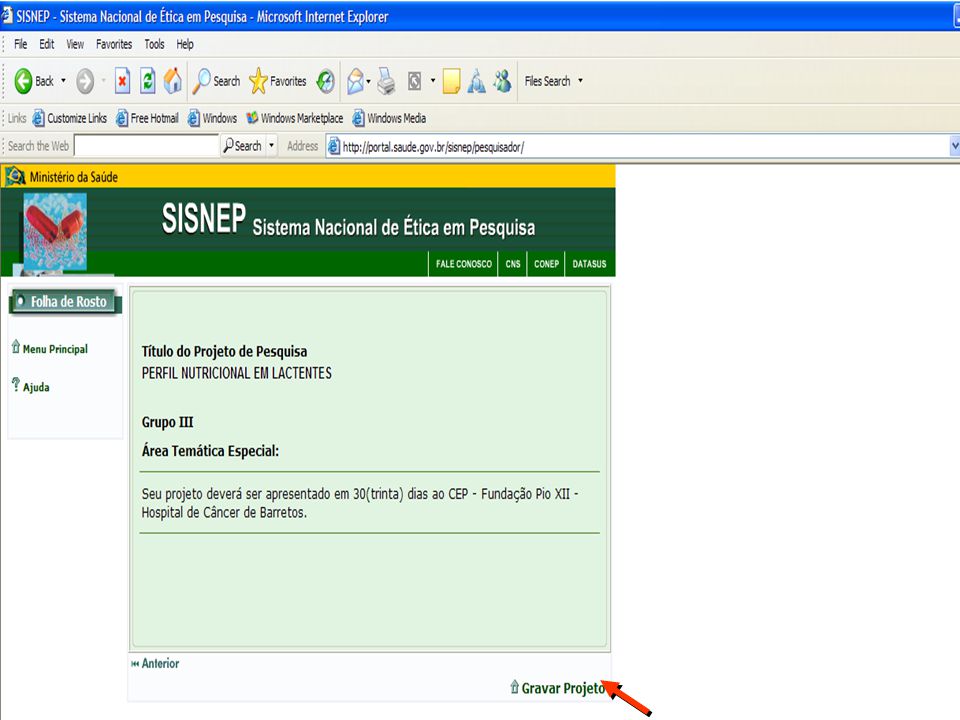This screenshot has width=960, height=720.
Task: Click the Folha de Rosto sidebar heading
Action: [66, 302]
